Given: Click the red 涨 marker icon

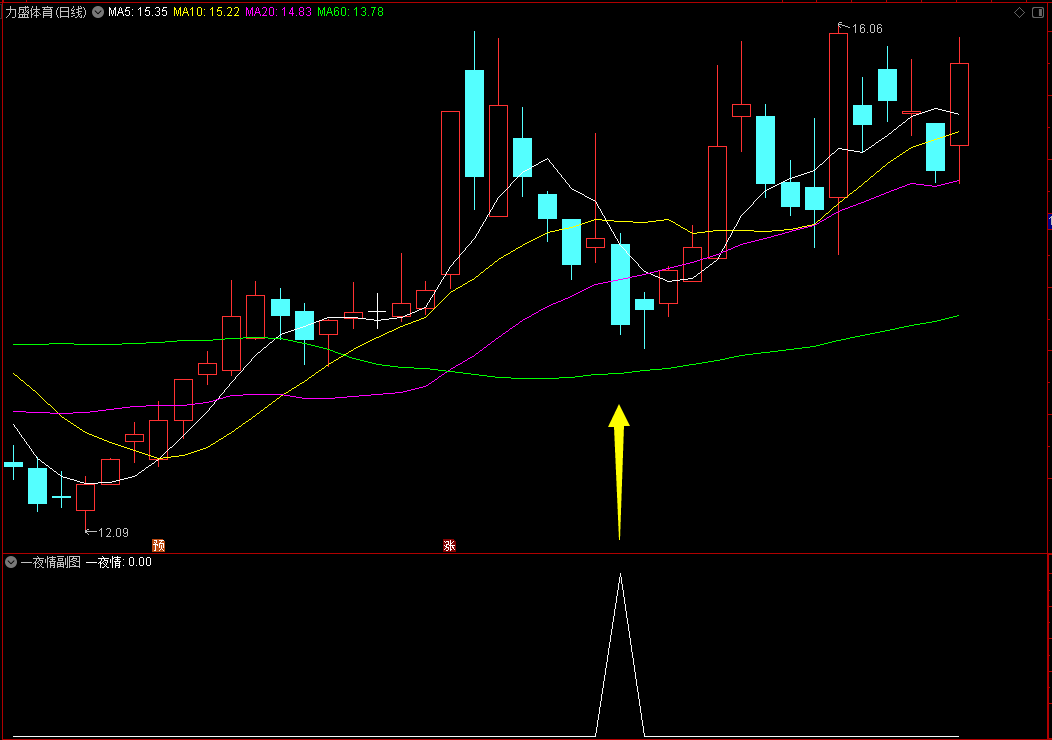Looking at the screenshot, I should coord(450,545).
